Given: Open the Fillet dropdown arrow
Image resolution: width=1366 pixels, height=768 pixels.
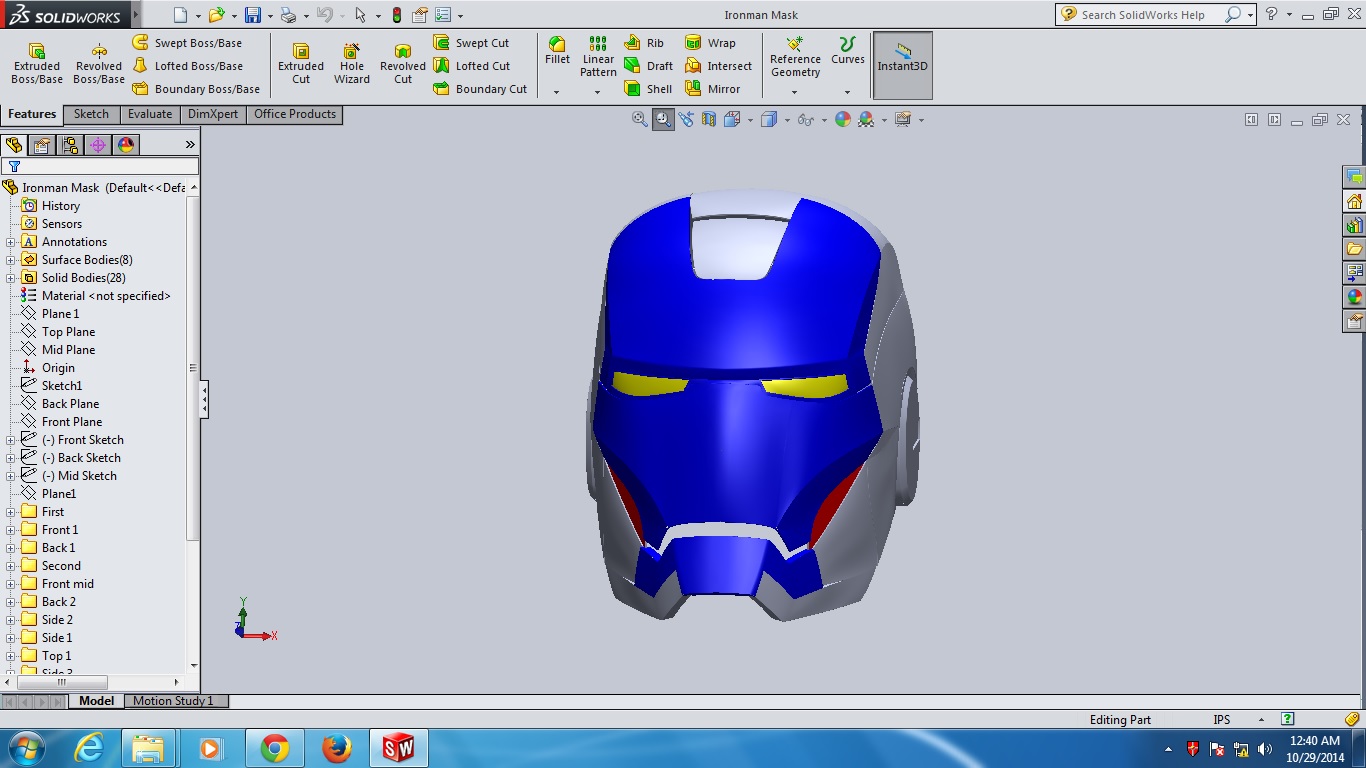Looking at the screenshot, I should (556, 92).
